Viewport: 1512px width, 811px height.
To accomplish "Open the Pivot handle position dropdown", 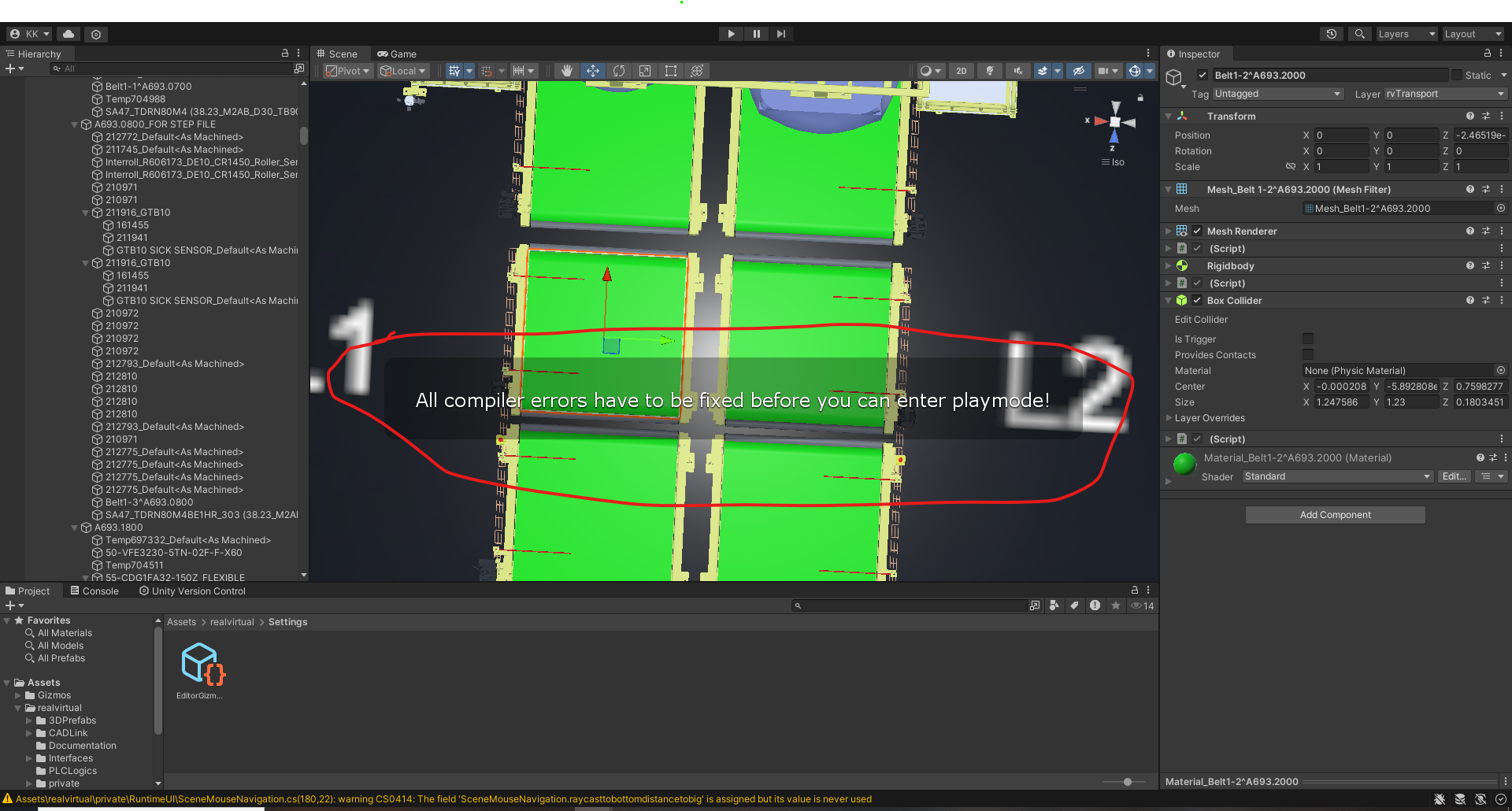I will coord(347,71).
